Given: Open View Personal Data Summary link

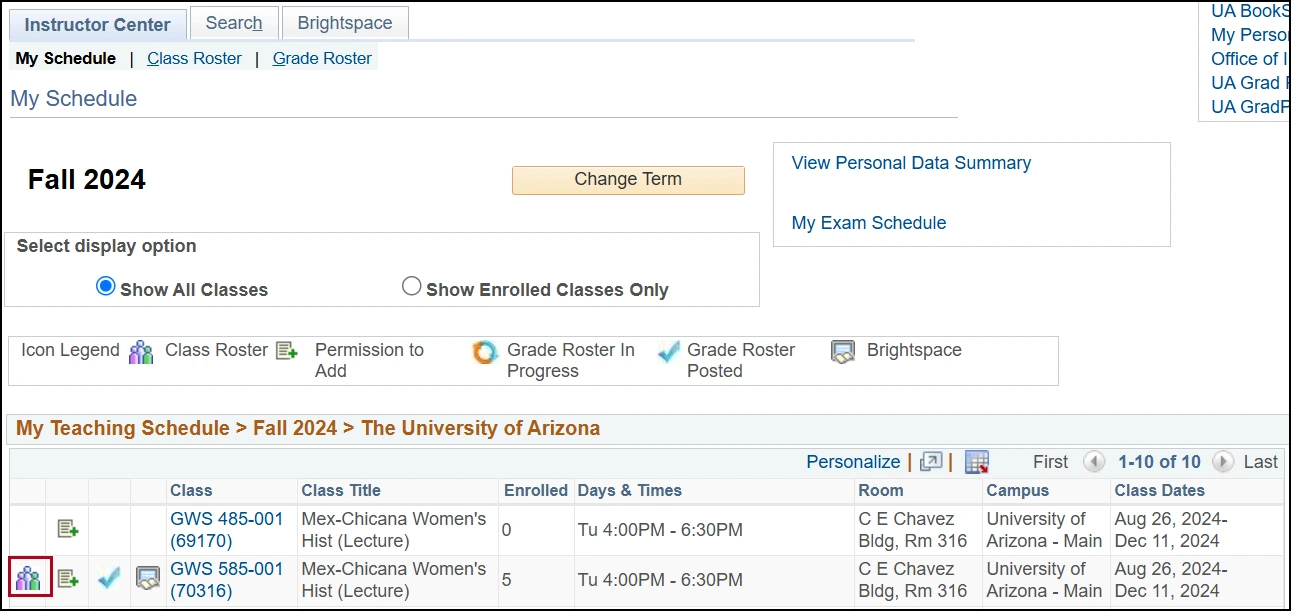Looking at the screenshot, I should [911, 163].
